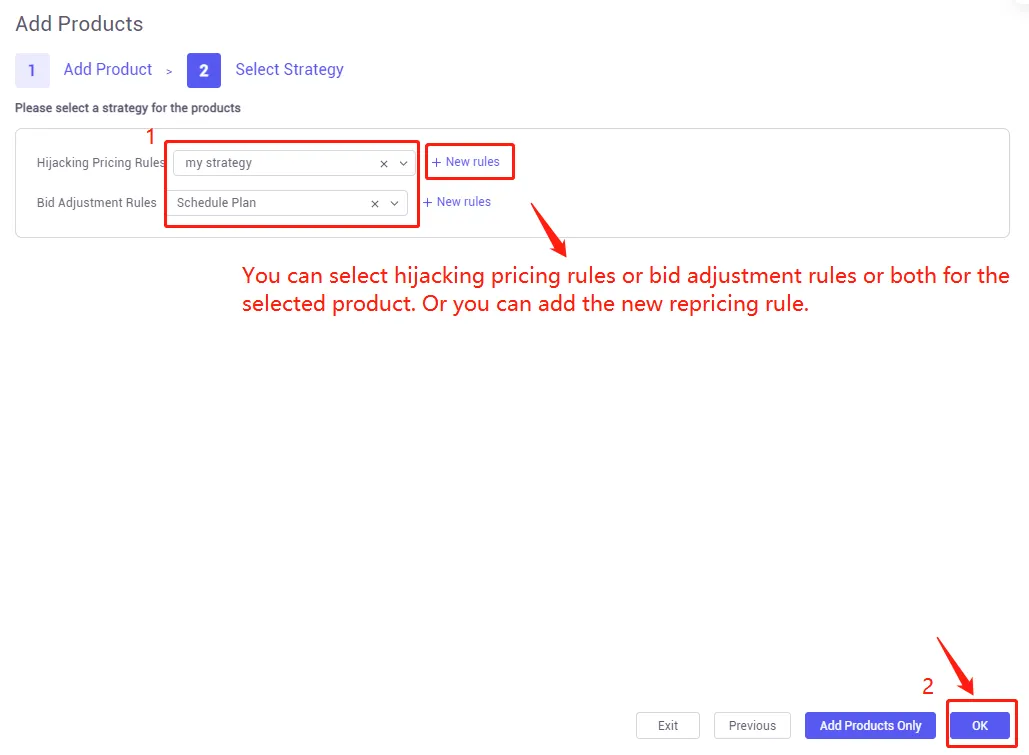Click the plus icon beside lower New rules
Viewport: 1029px width, 755px height.
pyautogui.click(x=427, y=201)
